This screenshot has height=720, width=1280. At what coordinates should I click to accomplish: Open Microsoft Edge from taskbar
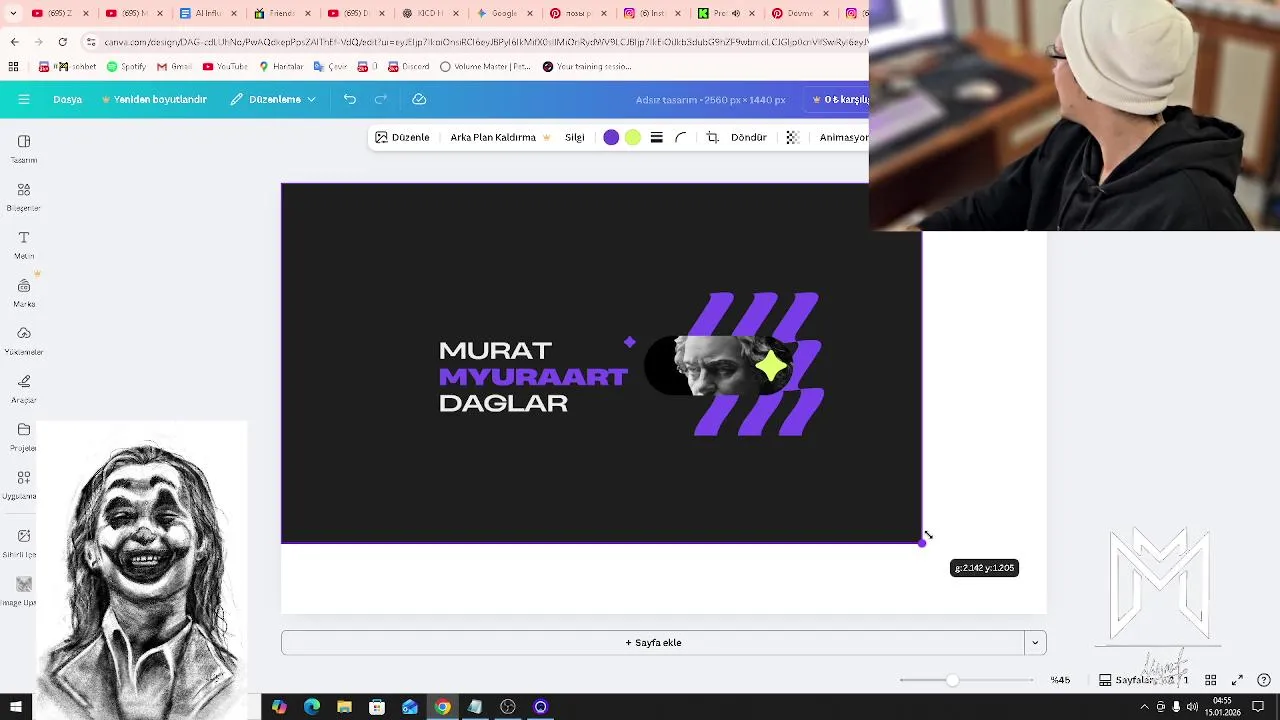(x=312, y=707)
